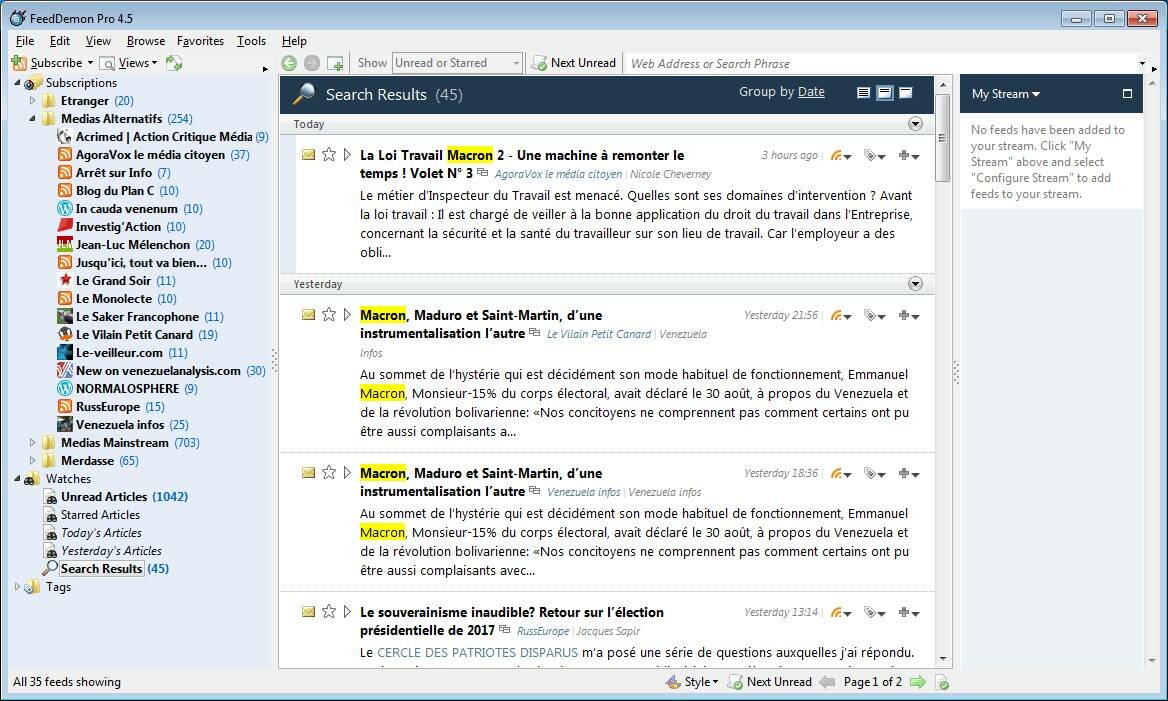Open the My Stream dropdown
The image size is (1168, 701).
point(1006,94)
